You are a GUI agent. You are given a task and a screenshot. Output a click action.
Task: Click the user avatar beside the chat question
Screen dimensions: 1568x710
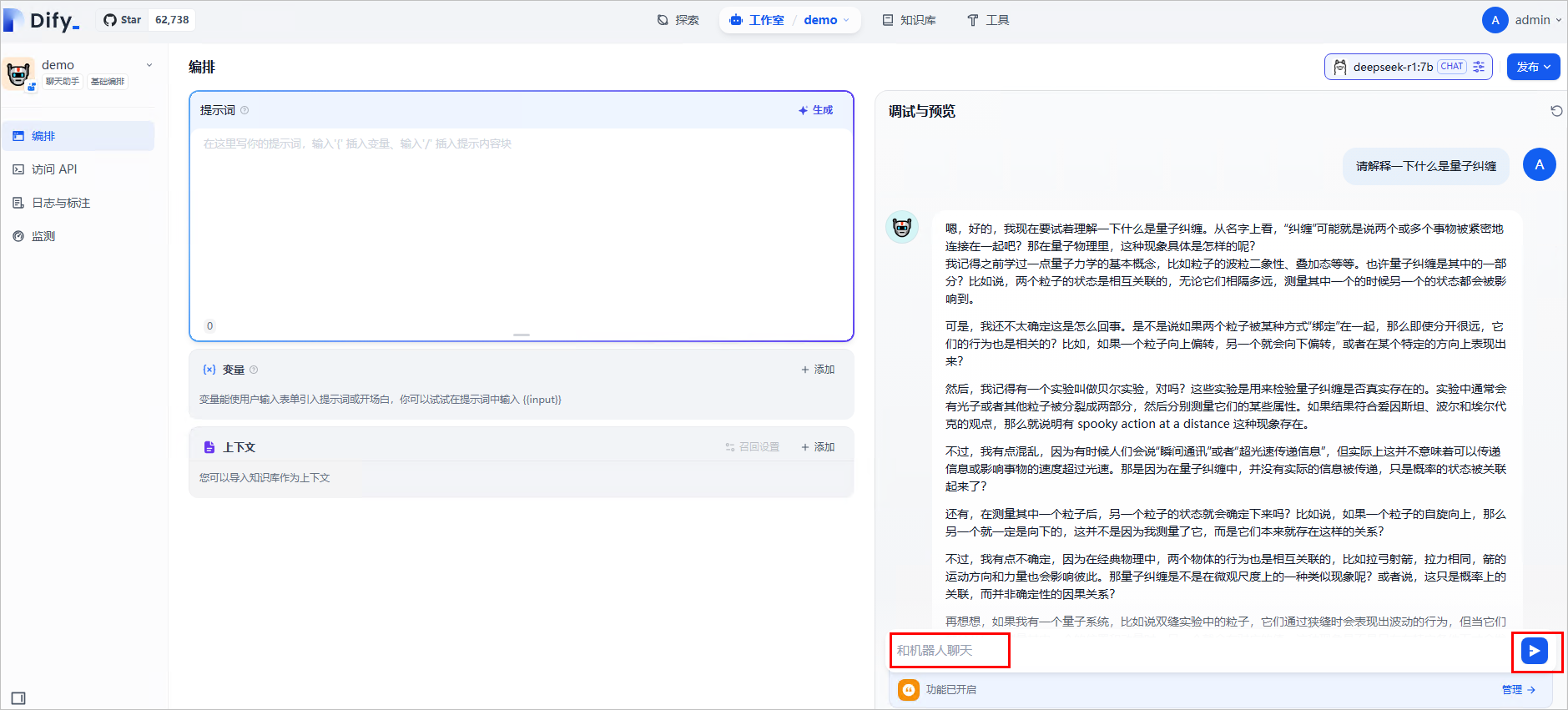point(1540,164)
